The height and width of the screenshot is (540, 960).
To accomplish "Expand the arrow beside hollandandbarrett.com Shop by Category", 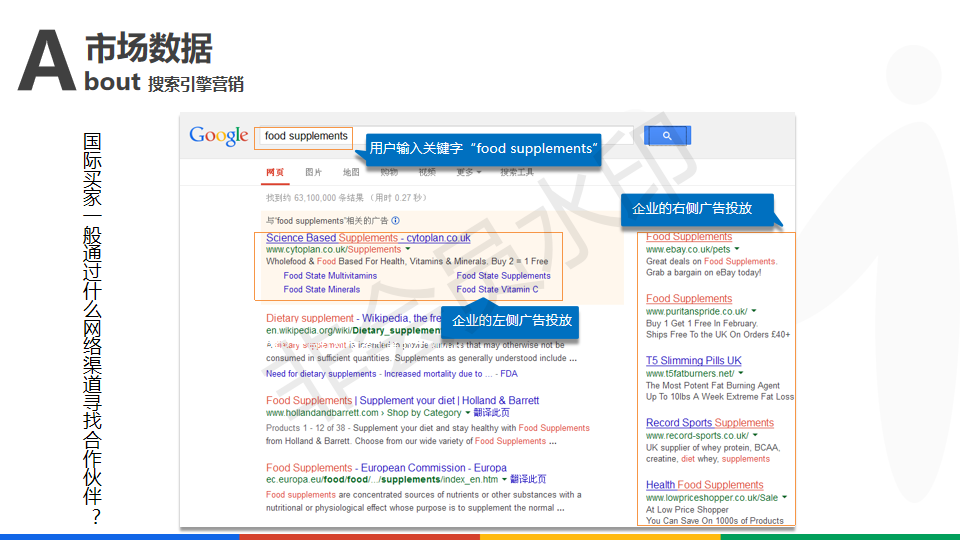I will pyautogui.click(x=467, y=413).
